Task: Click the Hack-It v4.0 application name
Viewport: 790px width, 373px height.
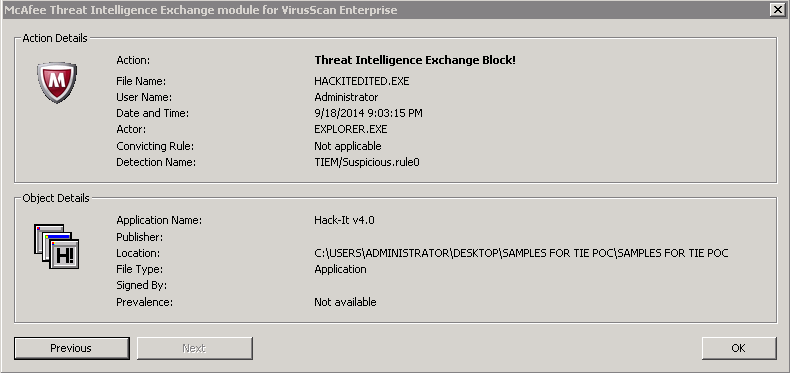Action: [344, 220]
